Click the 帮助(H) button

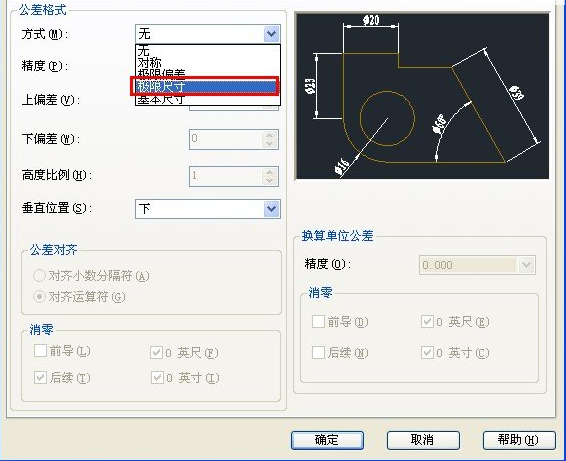coord(519,440)
